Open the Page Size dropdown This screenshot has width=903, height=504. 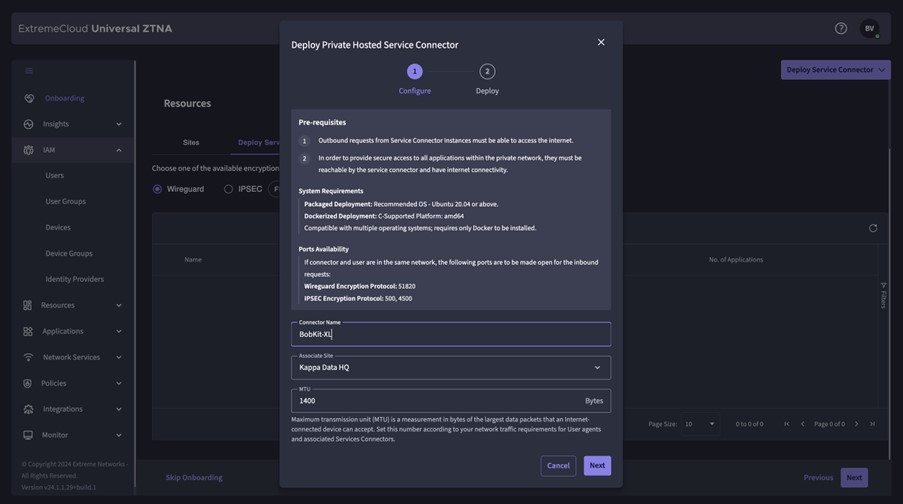(699, 424)
